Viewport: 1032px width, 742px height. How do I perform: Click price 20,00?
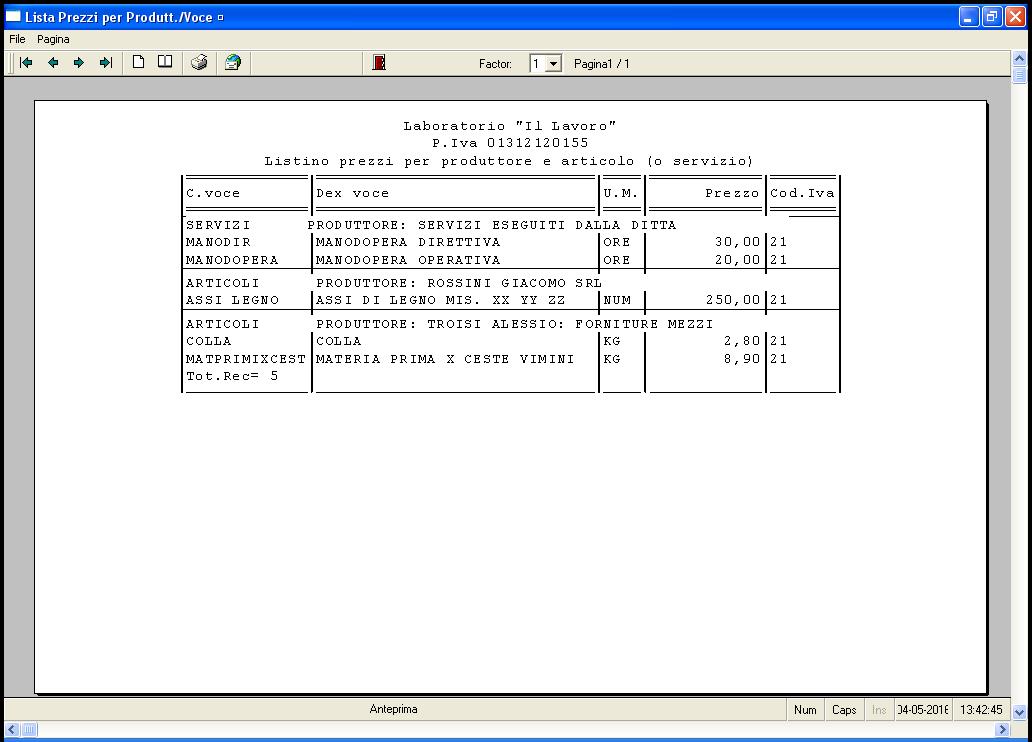point(737,259)
